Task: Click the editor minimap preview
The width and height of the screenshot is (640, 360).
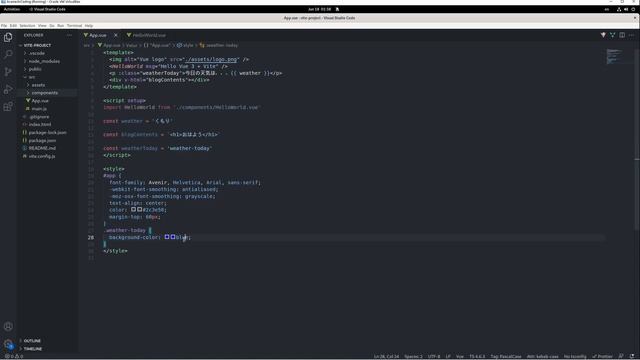Action: click(x=614, y=56)
